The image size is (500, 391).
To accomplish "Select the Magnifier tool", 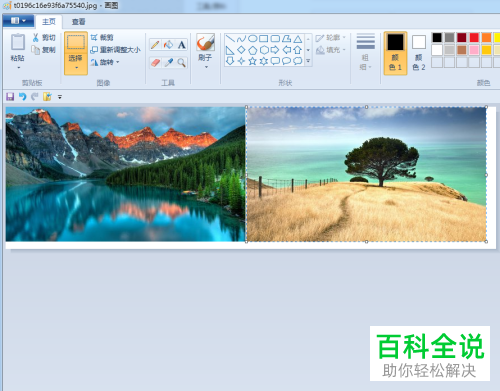I will [182, 62].
